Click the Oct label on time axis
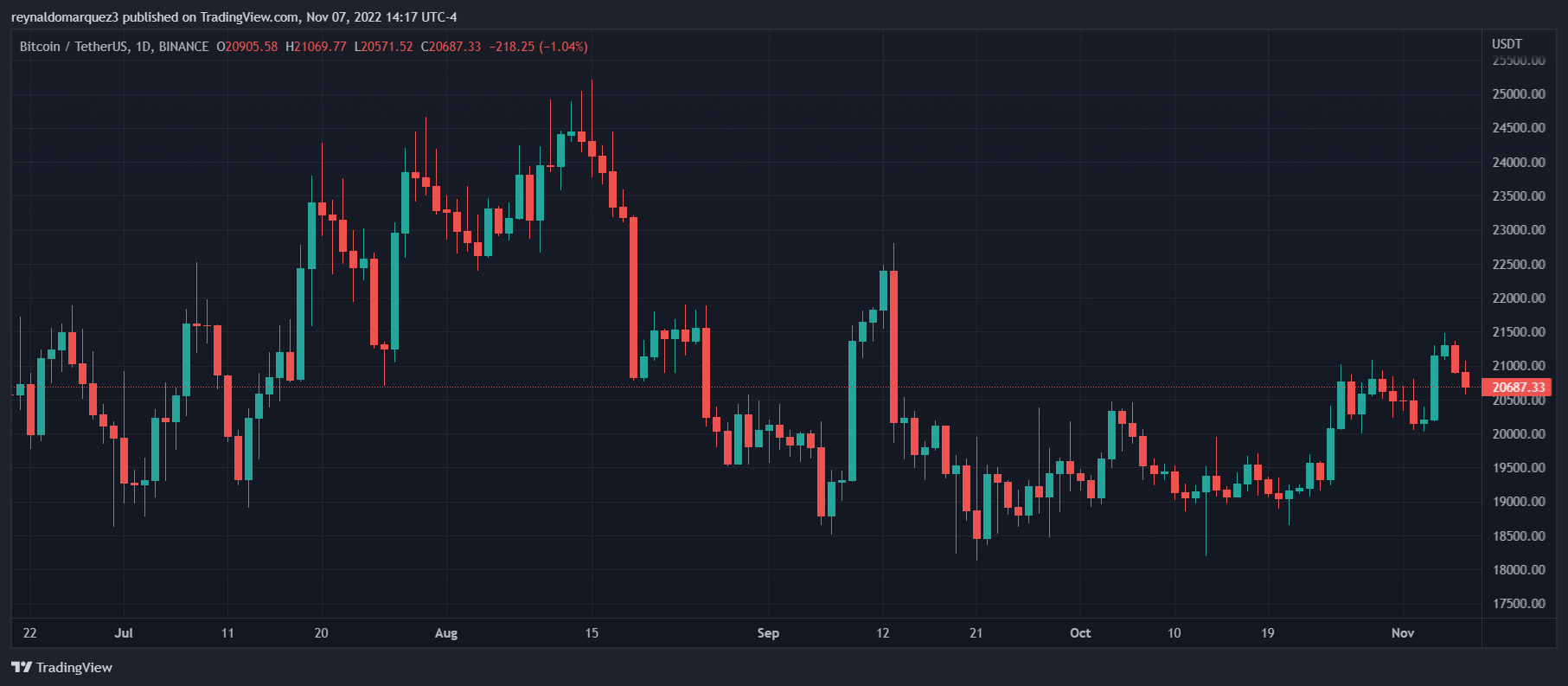 (x=1080, y=632)
